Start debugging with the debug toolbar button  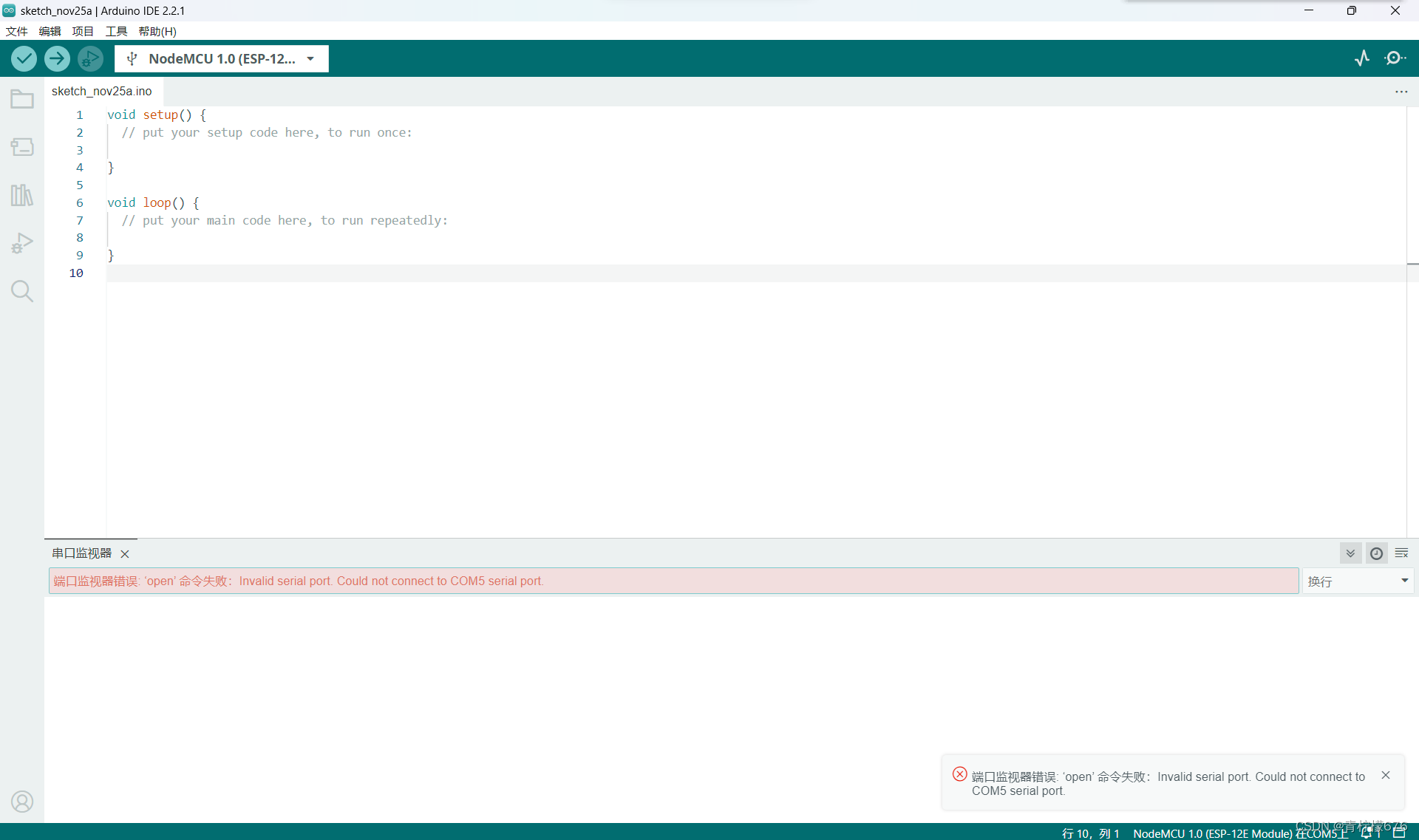[90, 58]
